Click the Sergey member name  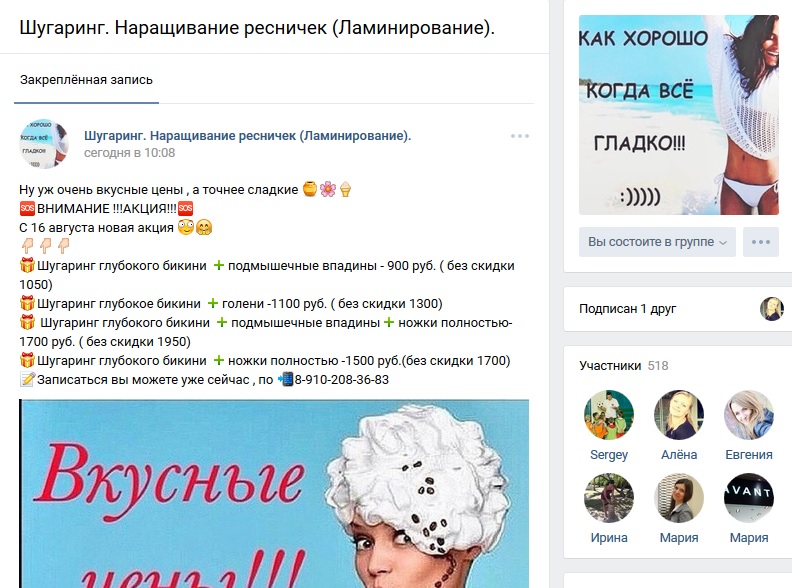609,455
